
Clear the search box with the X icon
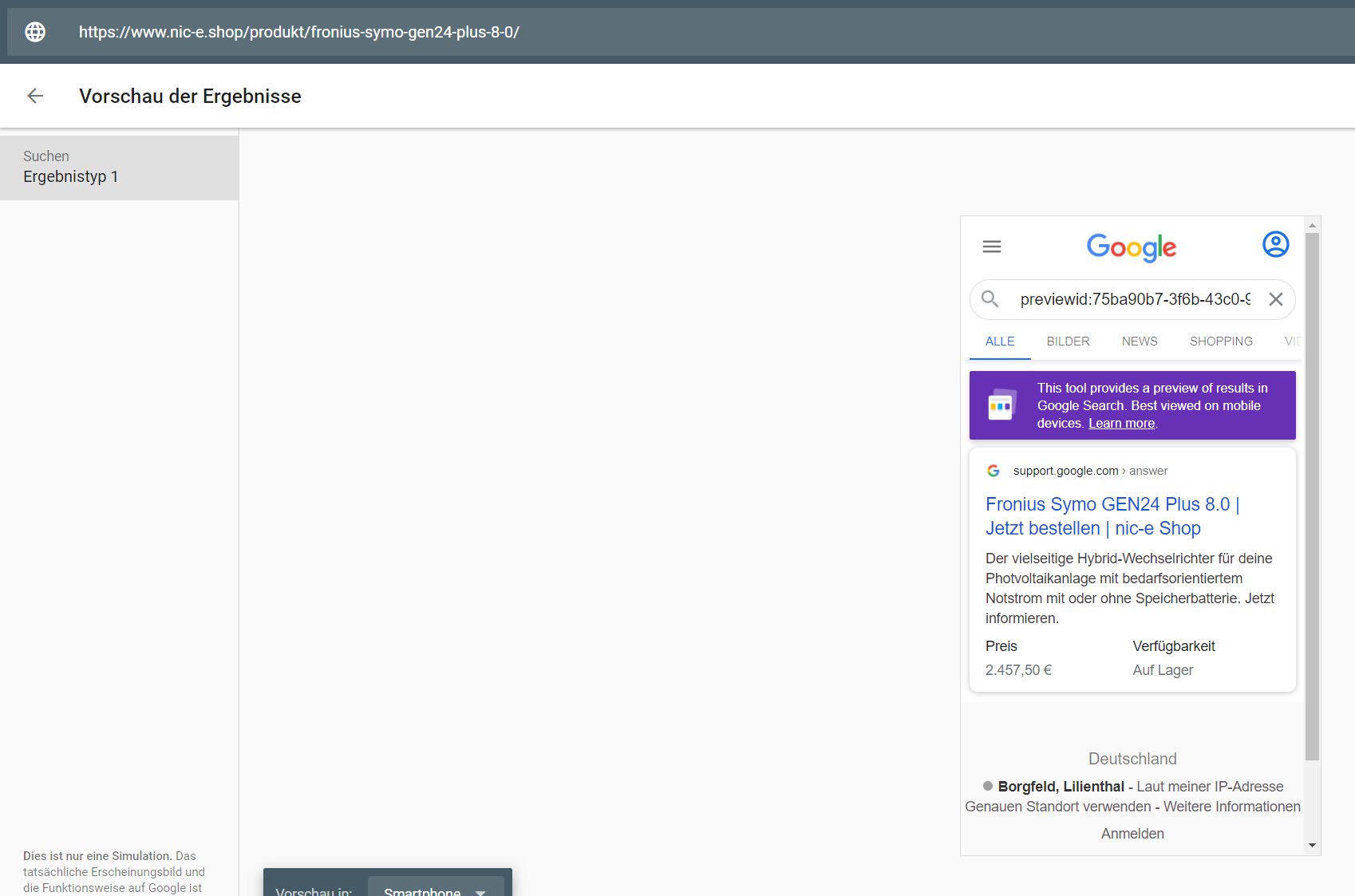point(1276,299)
